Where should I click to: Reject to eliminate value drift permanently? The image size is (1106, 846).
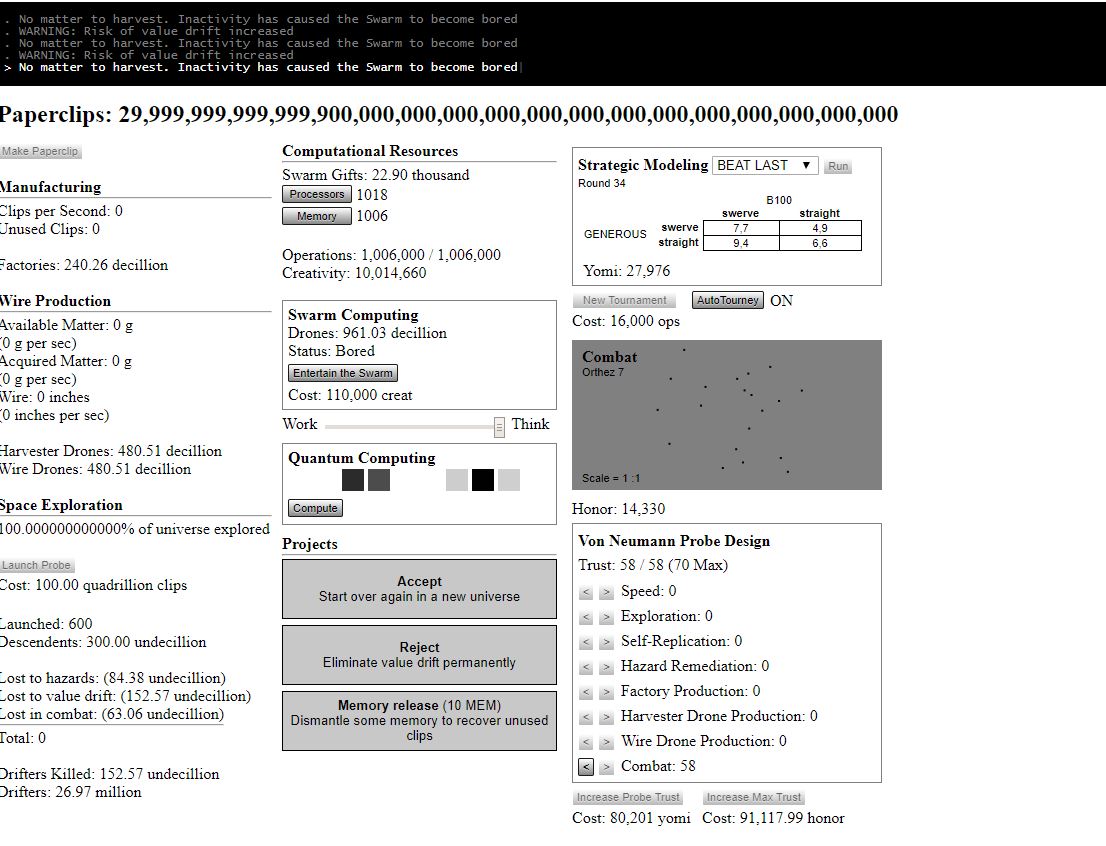pyautogui.click(x=419, y=655)
